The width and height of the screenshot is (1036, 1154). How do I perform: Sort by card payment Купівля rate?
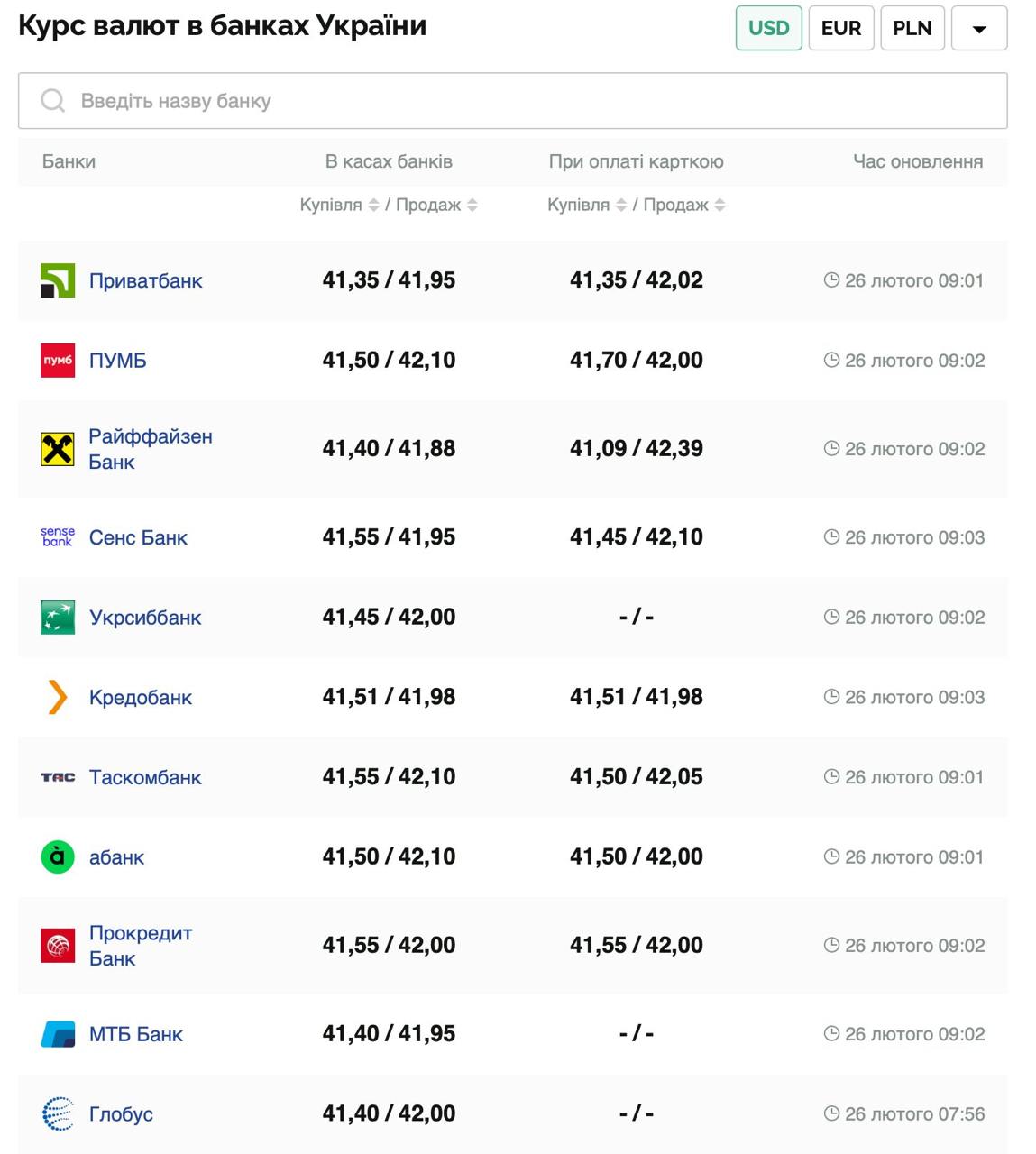pyautogui.click(x=620, y=206)
